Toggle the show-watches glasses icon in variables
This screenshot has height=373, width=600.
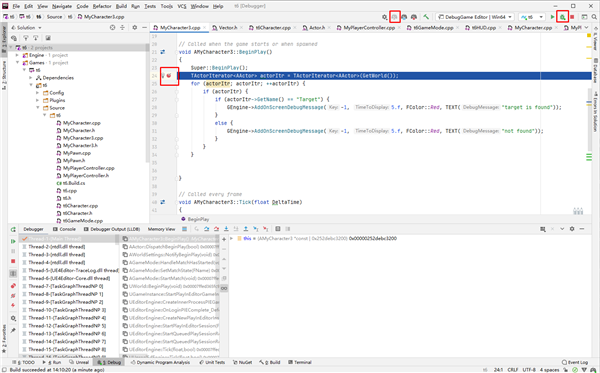coord(224,288)
